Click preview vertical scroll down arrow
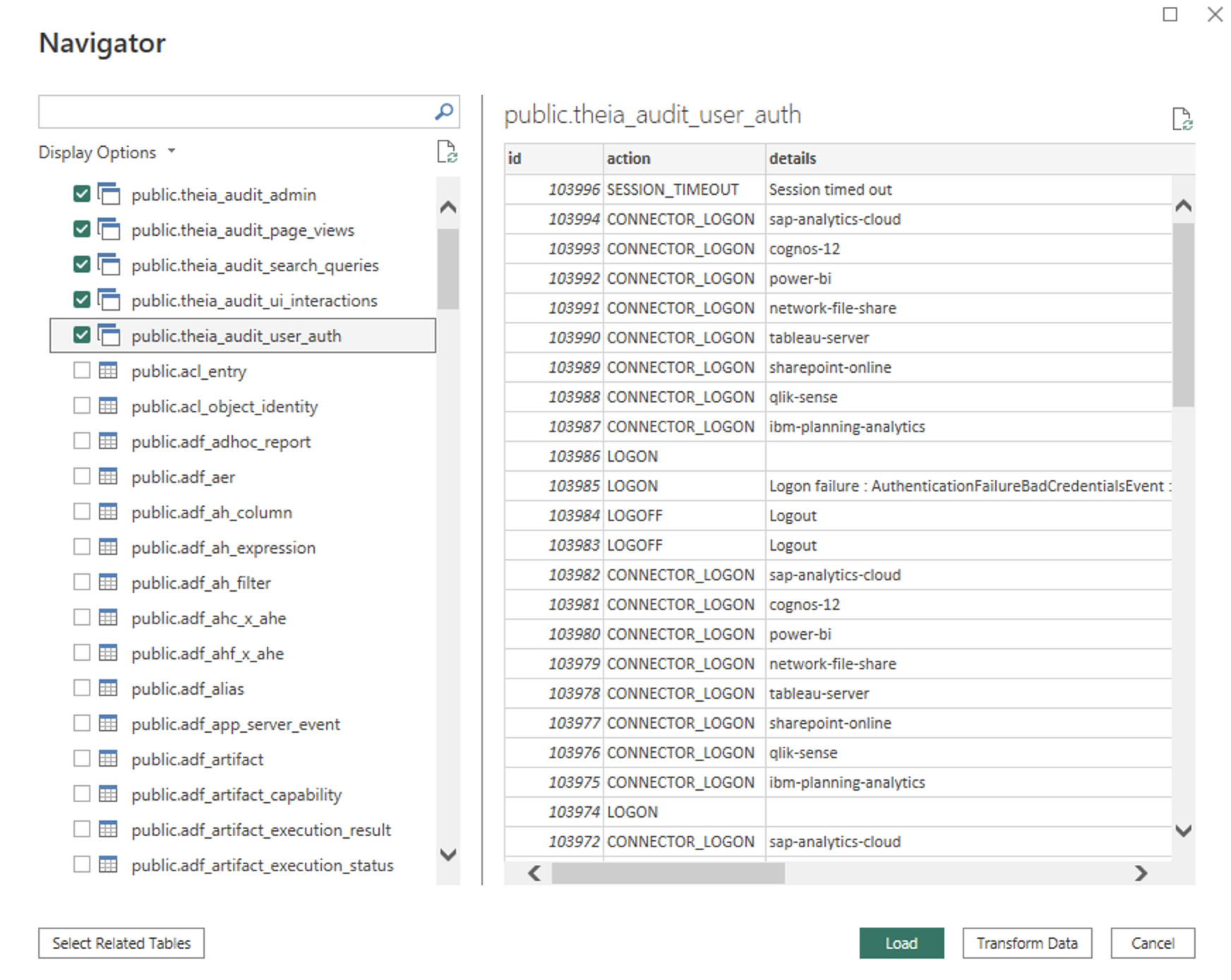Screen dimensions: 1231x980 [x=1184, y=830]
